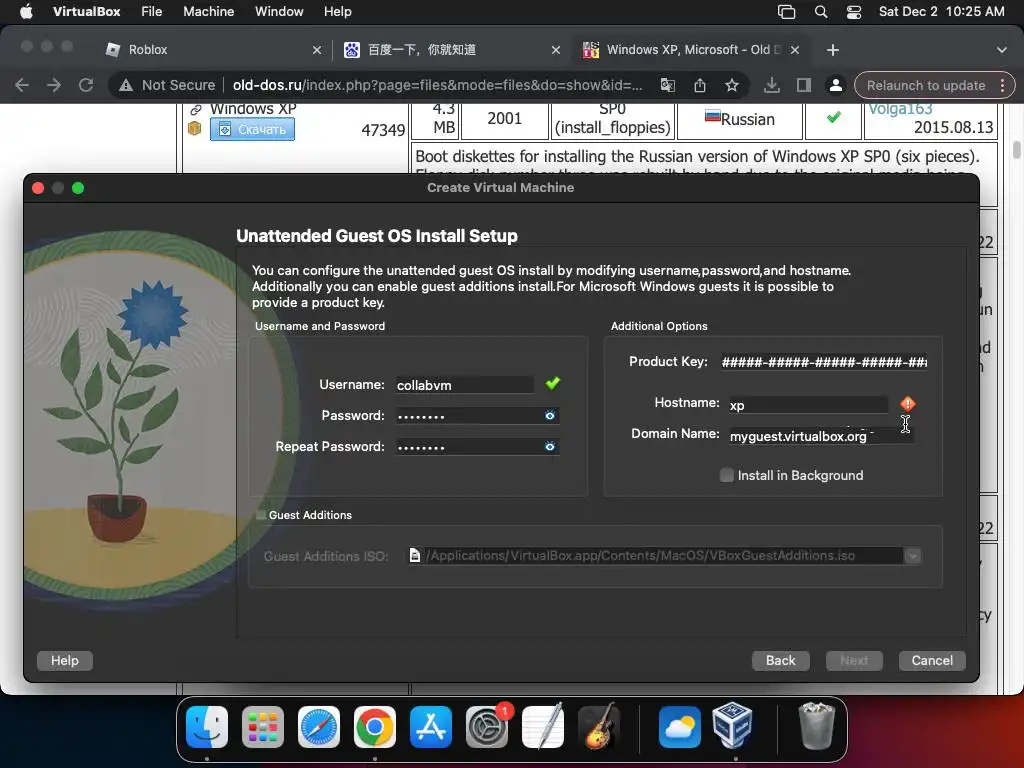Click the Username field containing collabvm

tap(464, 385)
